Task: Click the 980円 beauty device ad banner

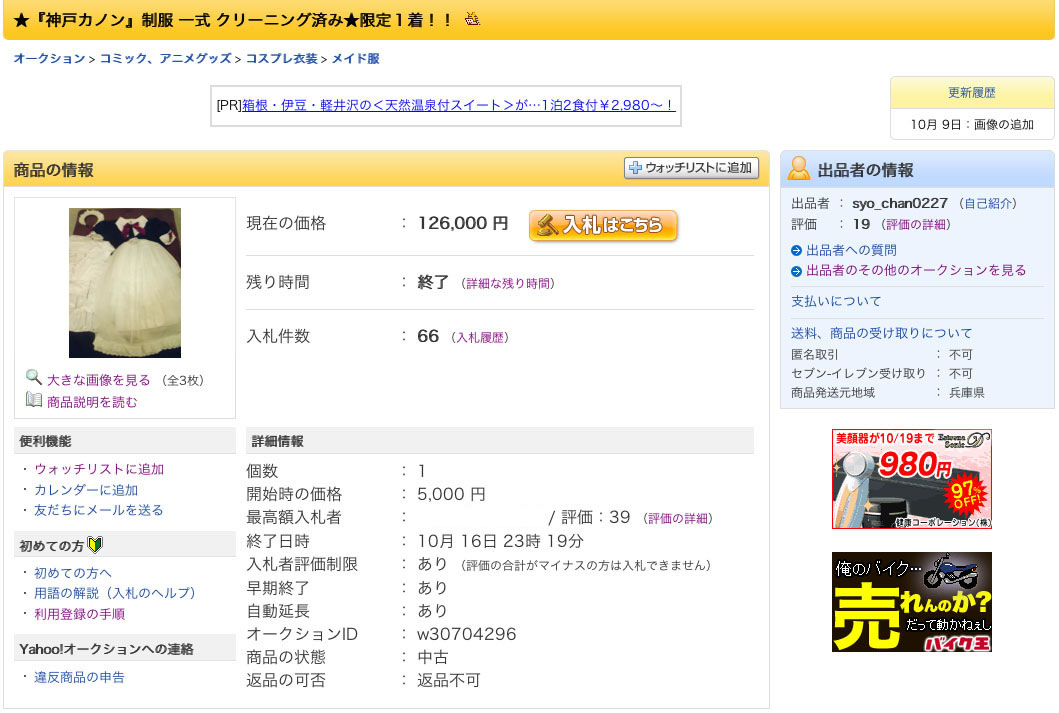Action: (x=911, y=479)
